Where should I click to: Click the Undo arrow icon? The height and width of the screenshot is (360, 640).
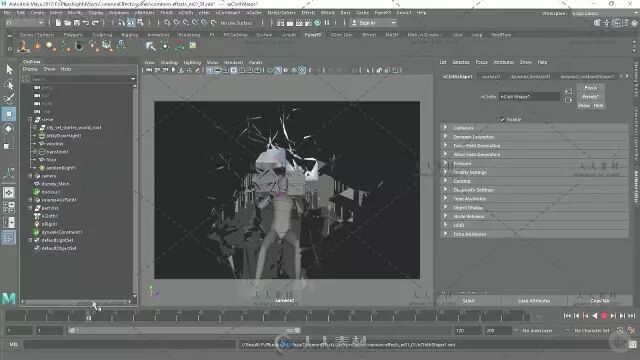[86, 23]
